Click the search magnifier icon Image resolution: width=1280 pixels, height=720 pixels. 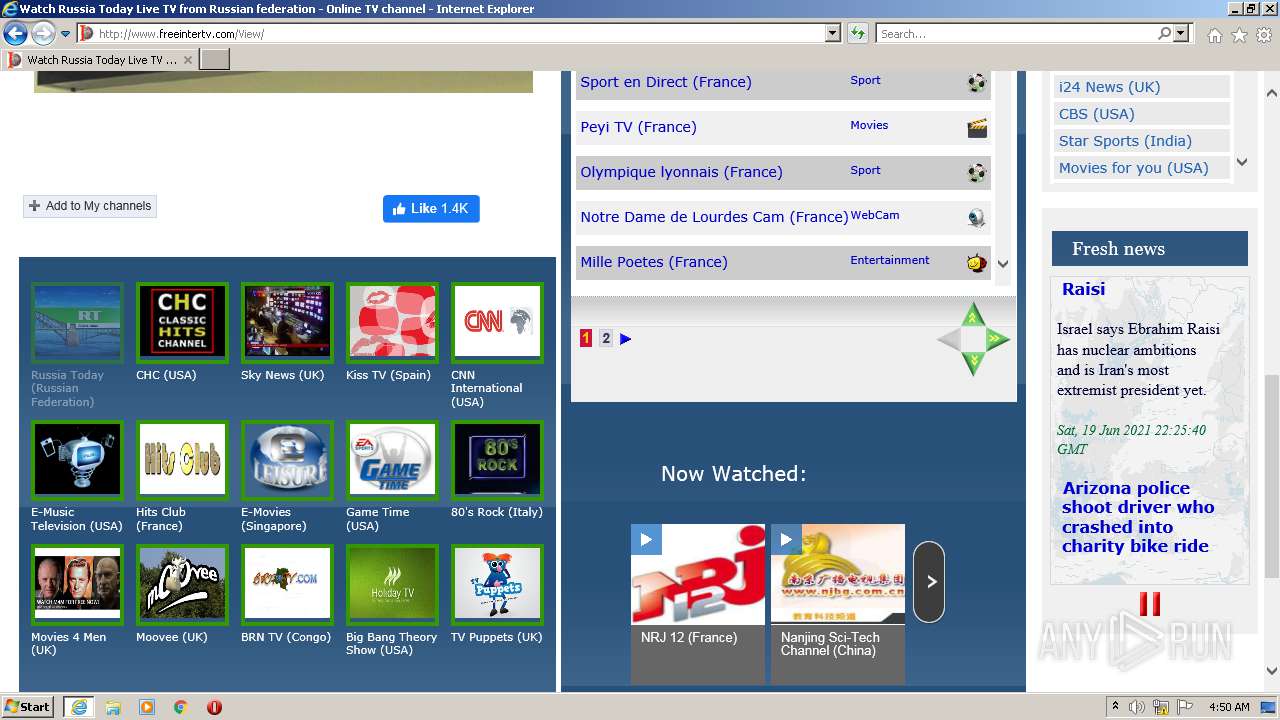(x=1164, y=34)
